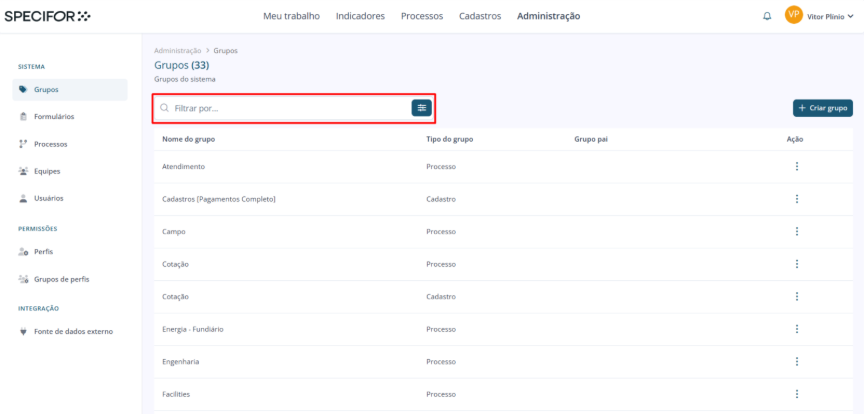The width and height of the screenshot is (864, 414).
Task: Open actions menu for Atendimento row
Action: coord(797,166)
